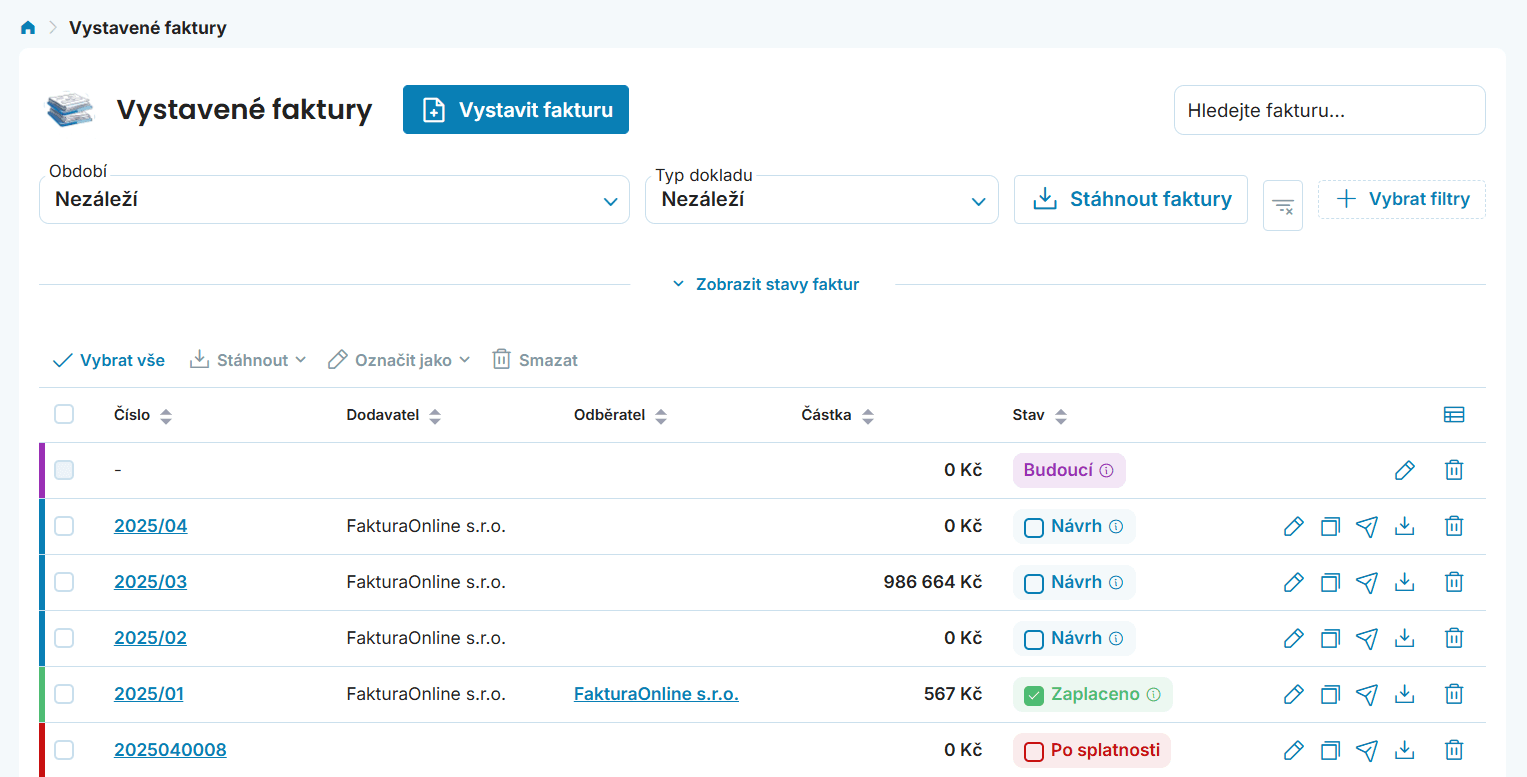Click Vybrat vše to select all
Screen dimensions: 1527x777
tap(108, 360)
